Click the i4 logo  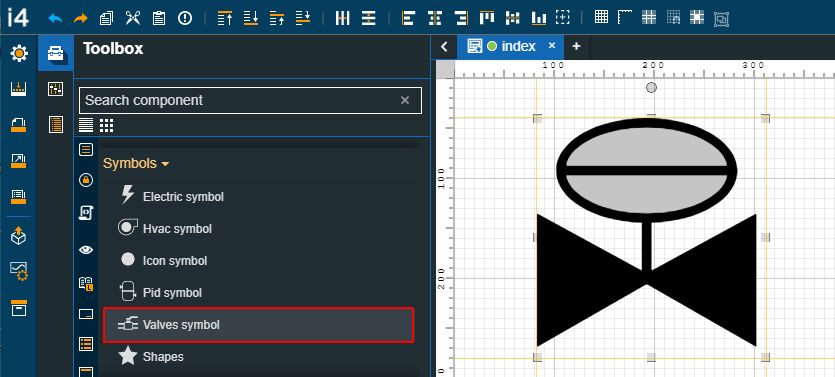pos(18,18)
